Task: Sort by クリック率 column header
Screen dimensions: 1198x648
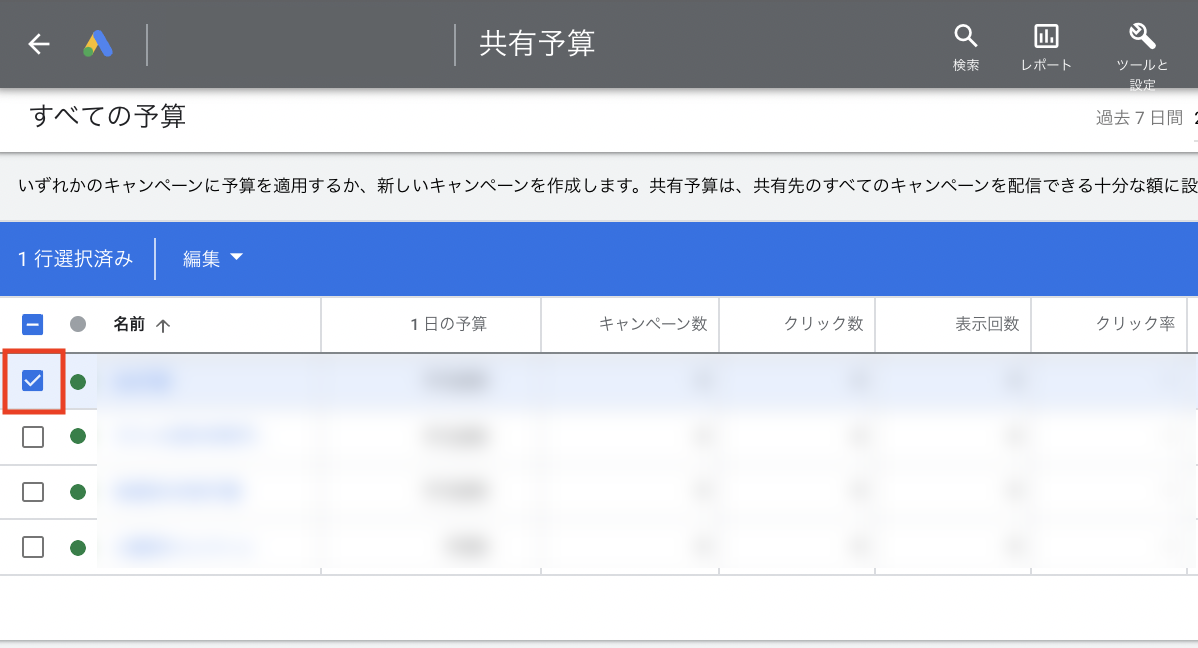Action: (x=1134, y=324)
